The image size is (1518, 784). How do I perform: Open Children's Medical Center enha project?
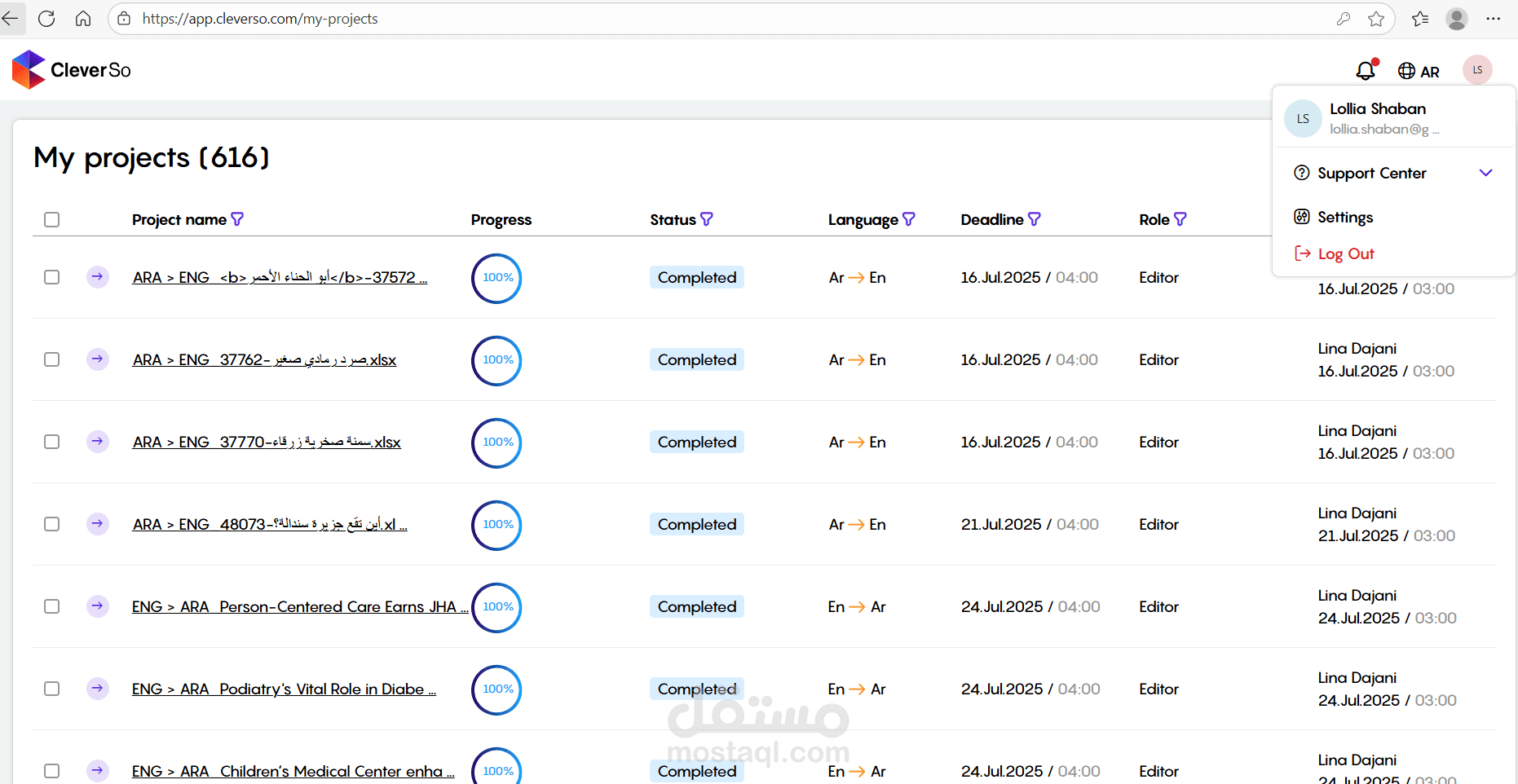tap(293, 771)
